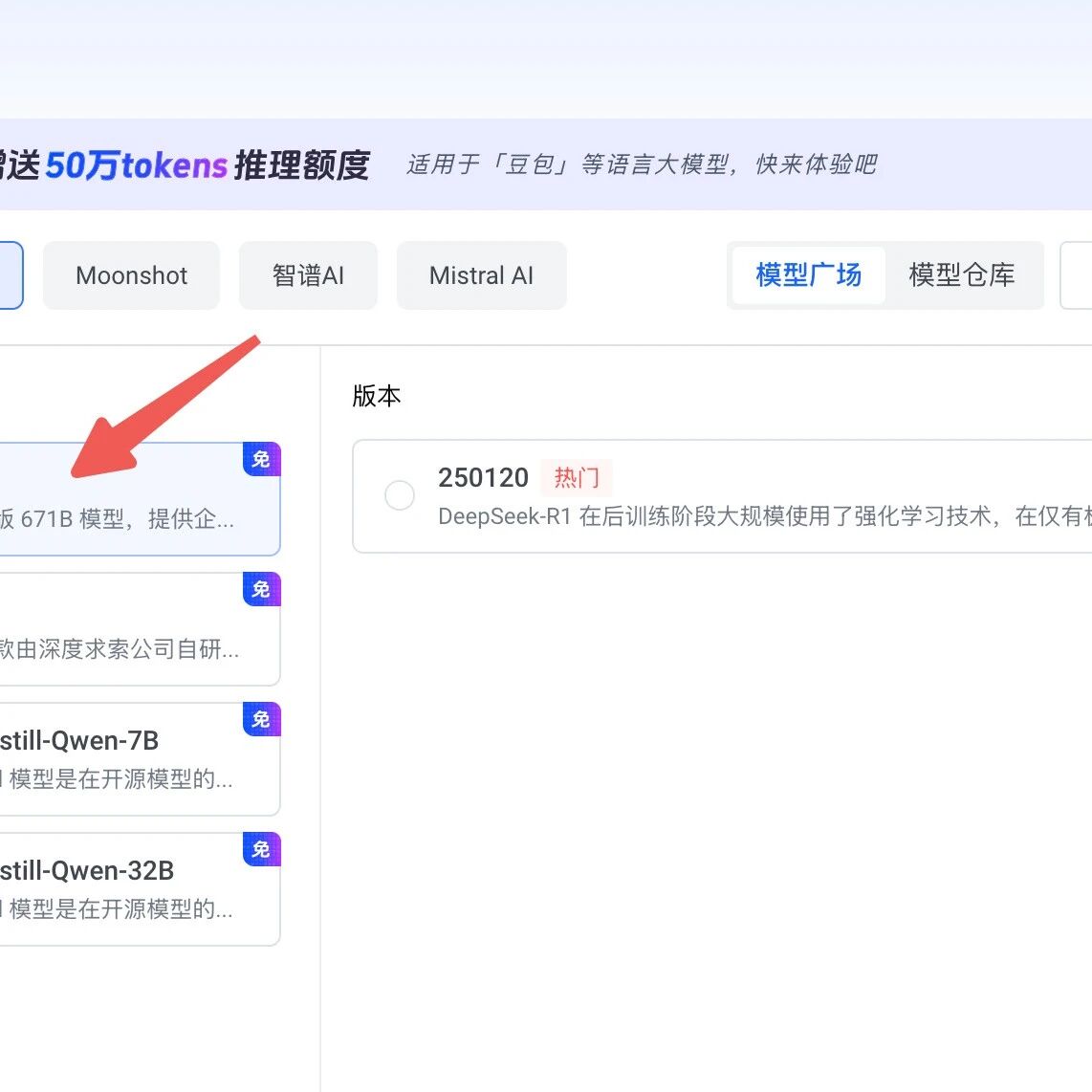Click the 免 badge on the Qwen-7B card

pos(261,720)
